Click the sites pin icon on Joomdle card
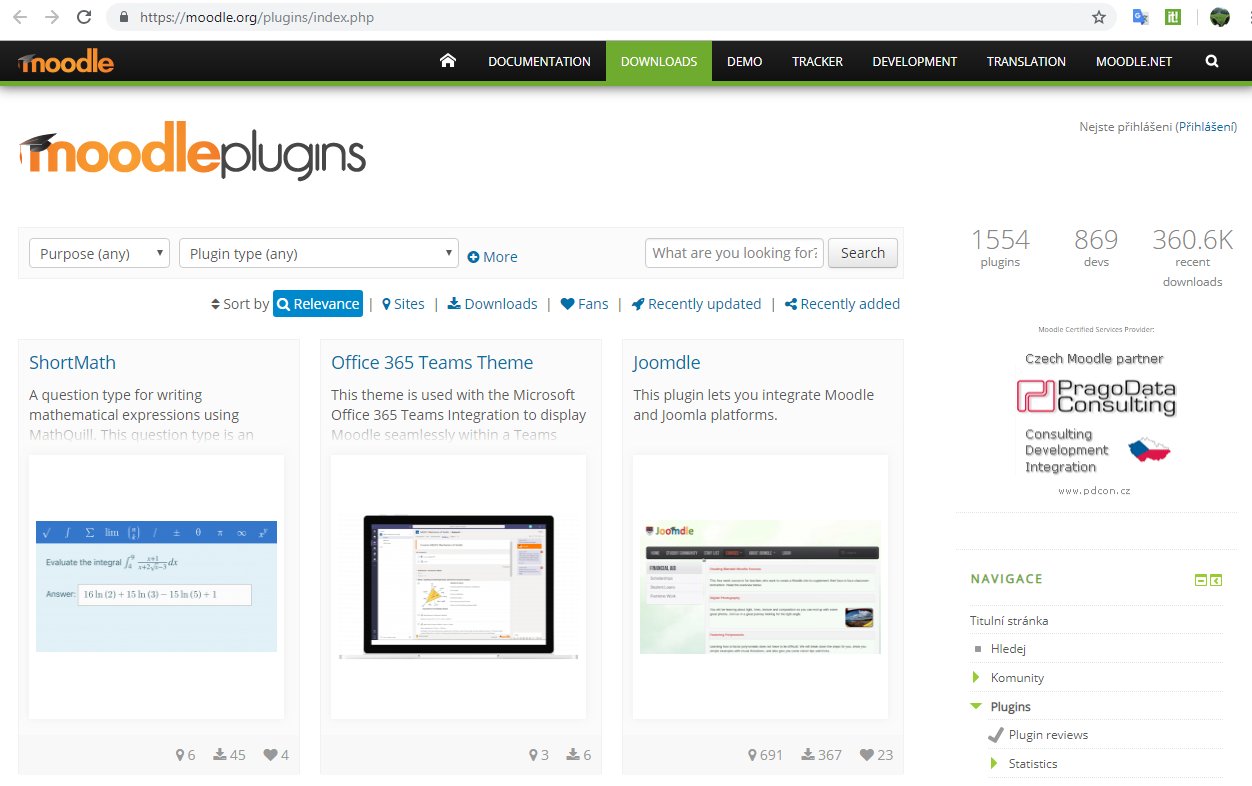 pos(754,755)
